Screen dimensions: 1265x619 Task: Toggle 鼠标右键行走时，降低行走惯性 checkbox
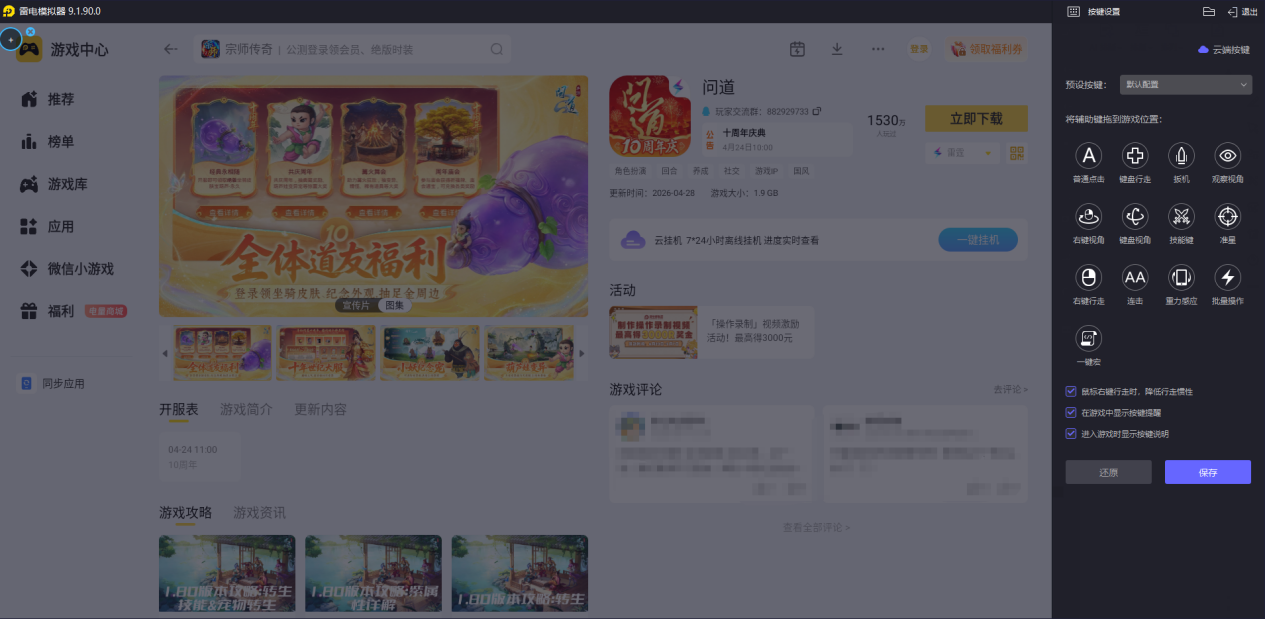point(1071,391)
